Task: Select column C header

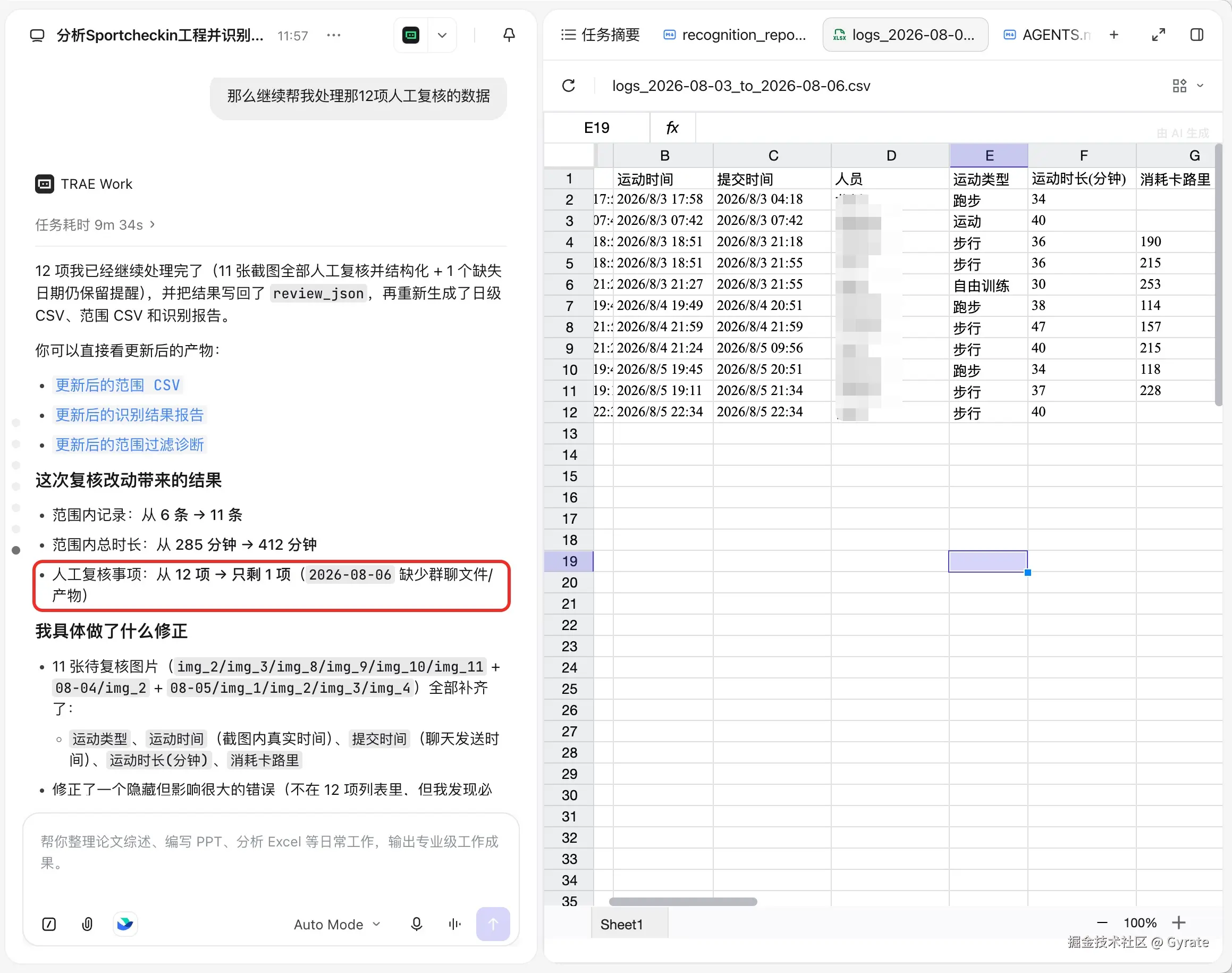Action: coord(773,155)
